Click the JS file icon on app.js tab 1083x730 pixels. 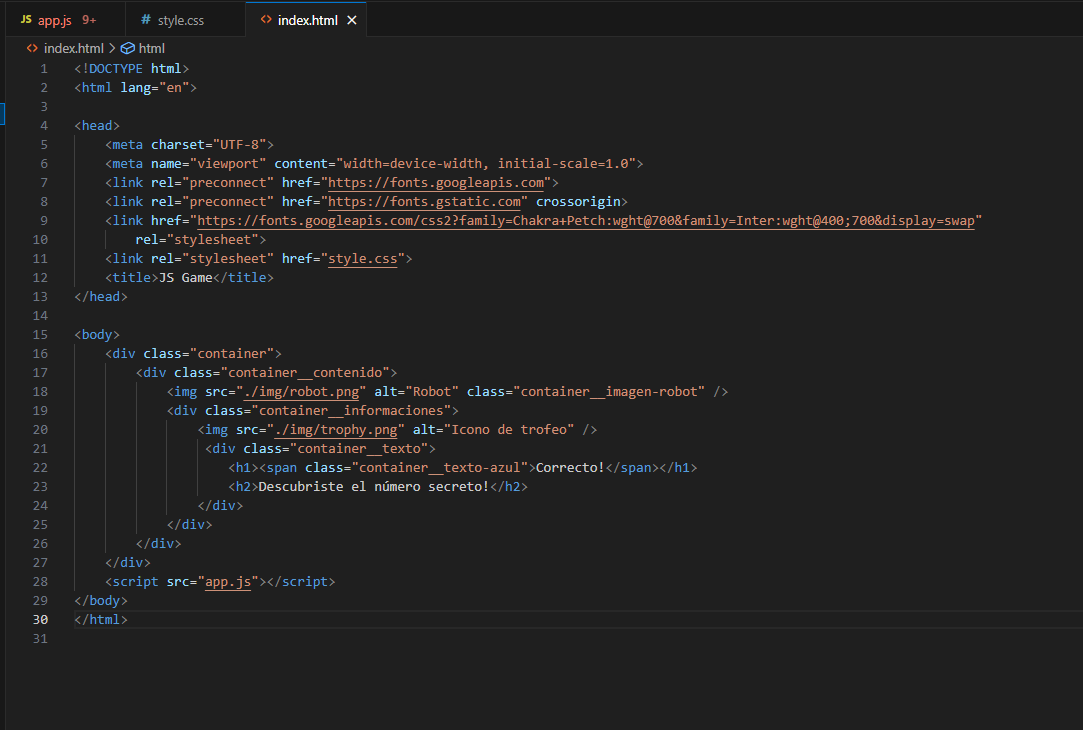(x=26, y=19)
